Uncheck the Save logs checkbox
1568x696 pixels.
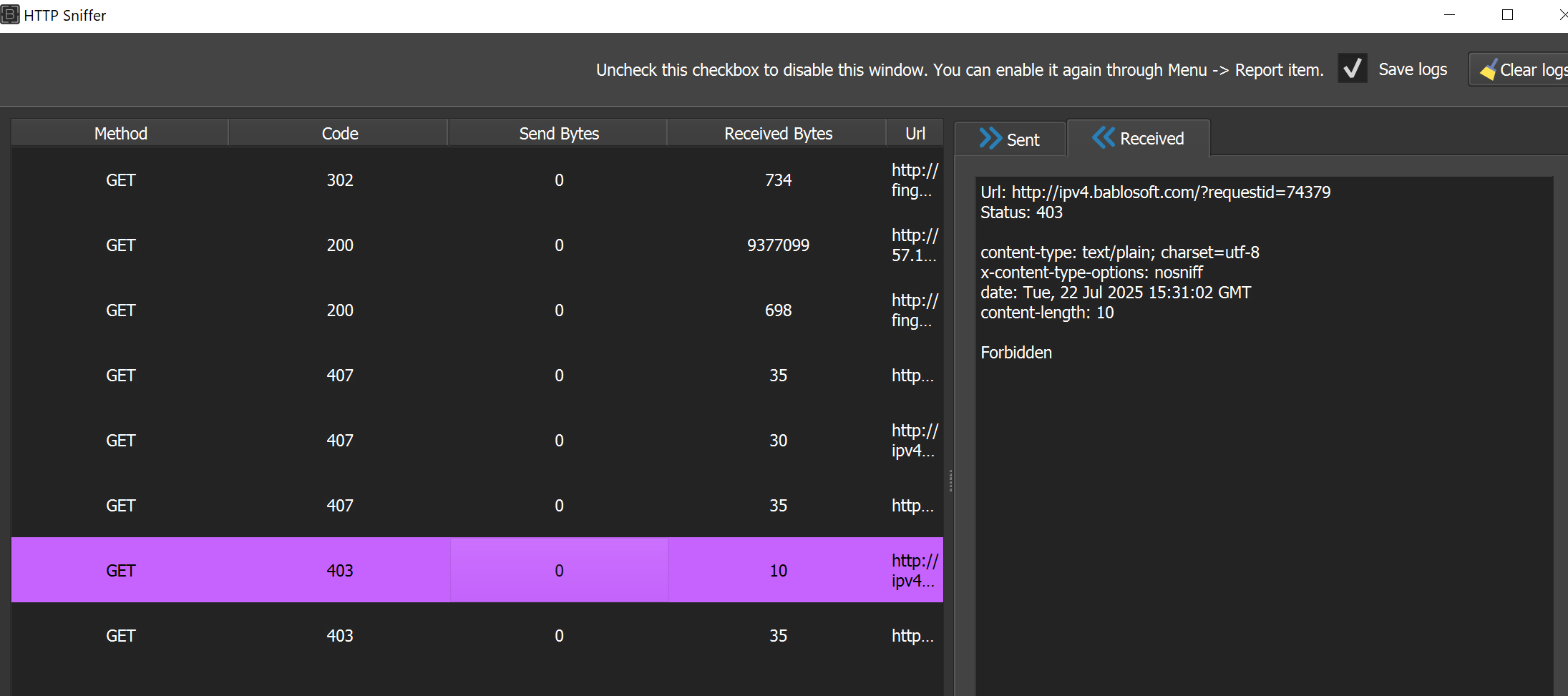click(x=1352, y=69)
